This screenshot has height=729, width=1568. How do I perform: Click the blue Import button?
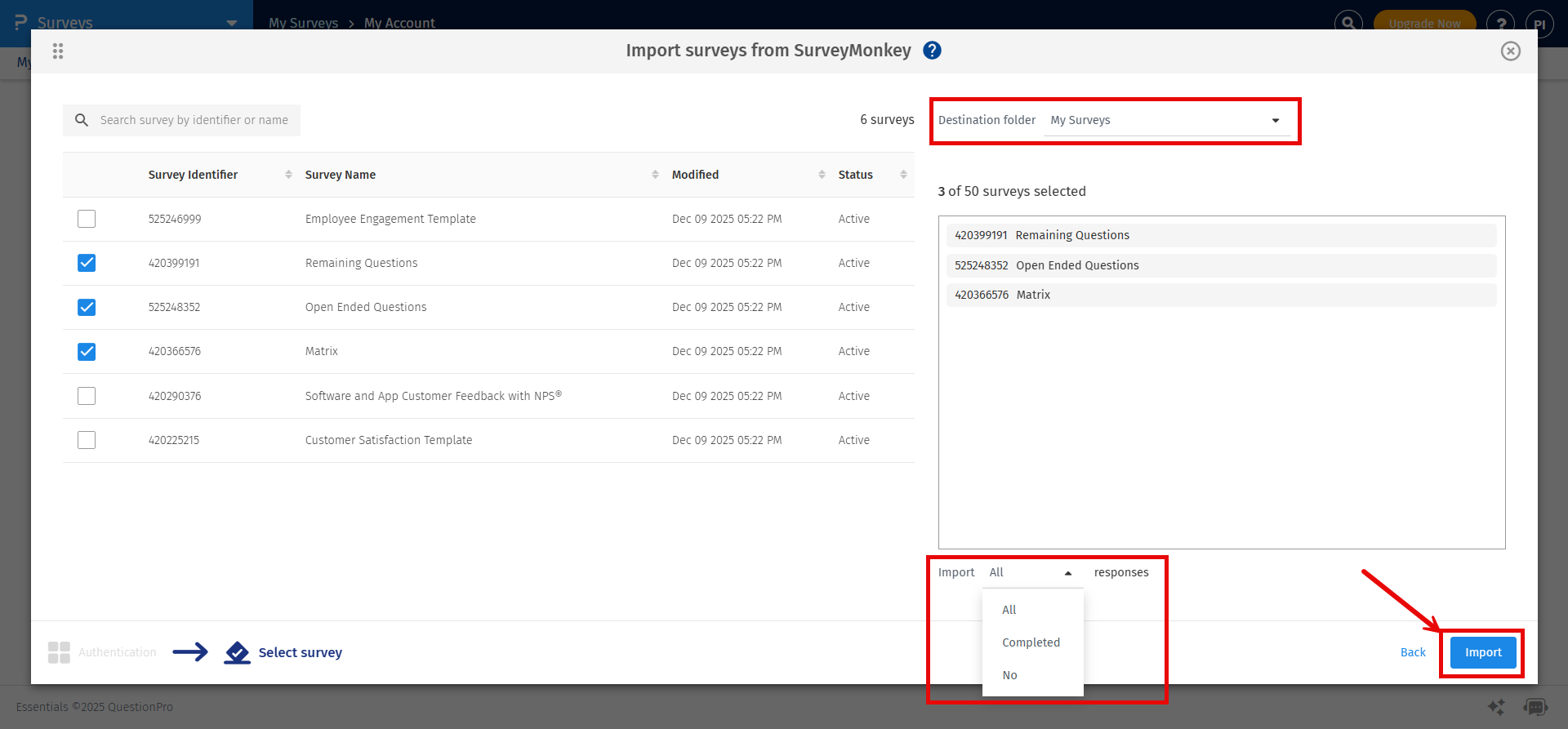[1482, 652]
